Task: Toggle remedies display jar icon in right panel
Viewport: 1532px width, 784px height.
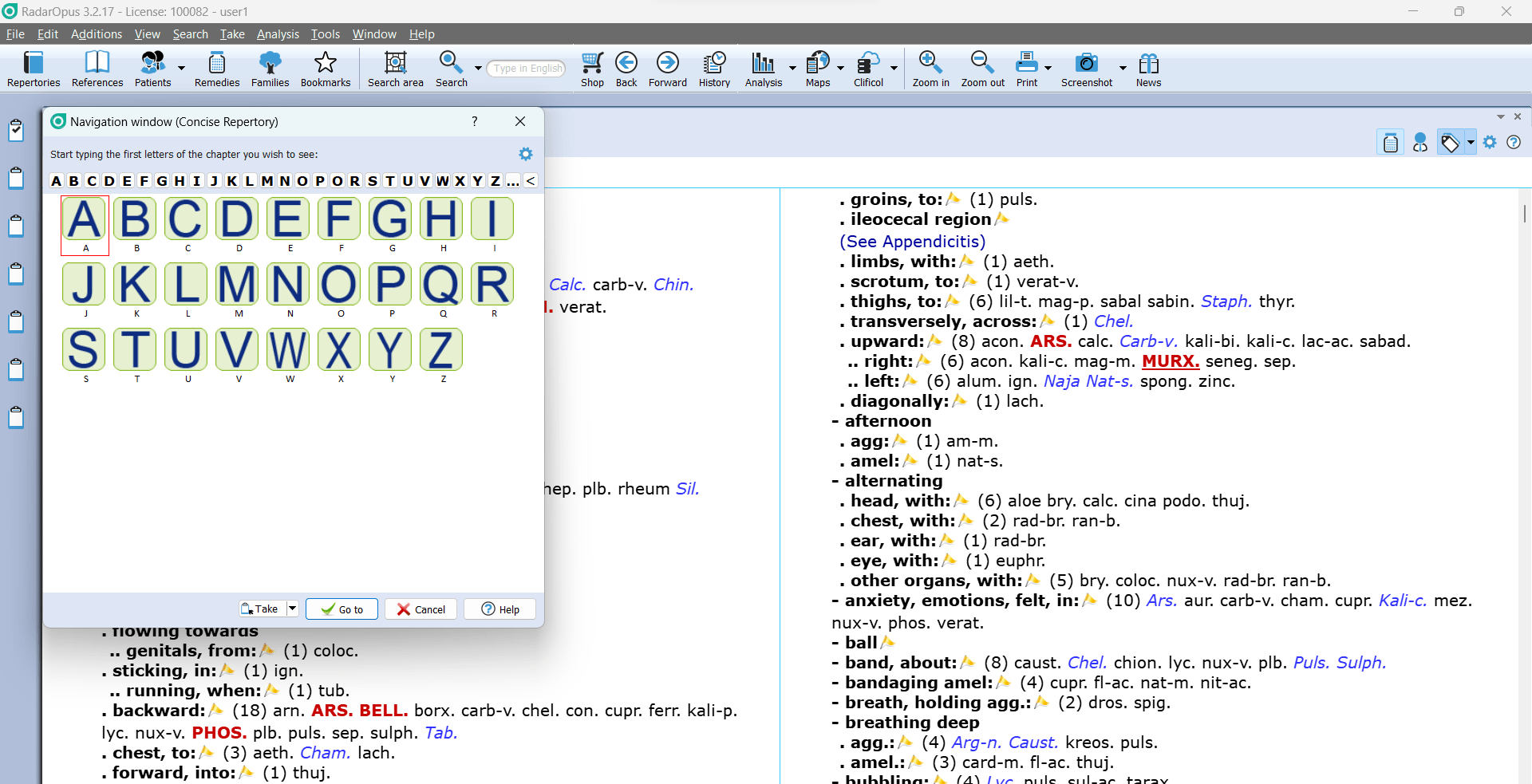Action: [1391, 143]
